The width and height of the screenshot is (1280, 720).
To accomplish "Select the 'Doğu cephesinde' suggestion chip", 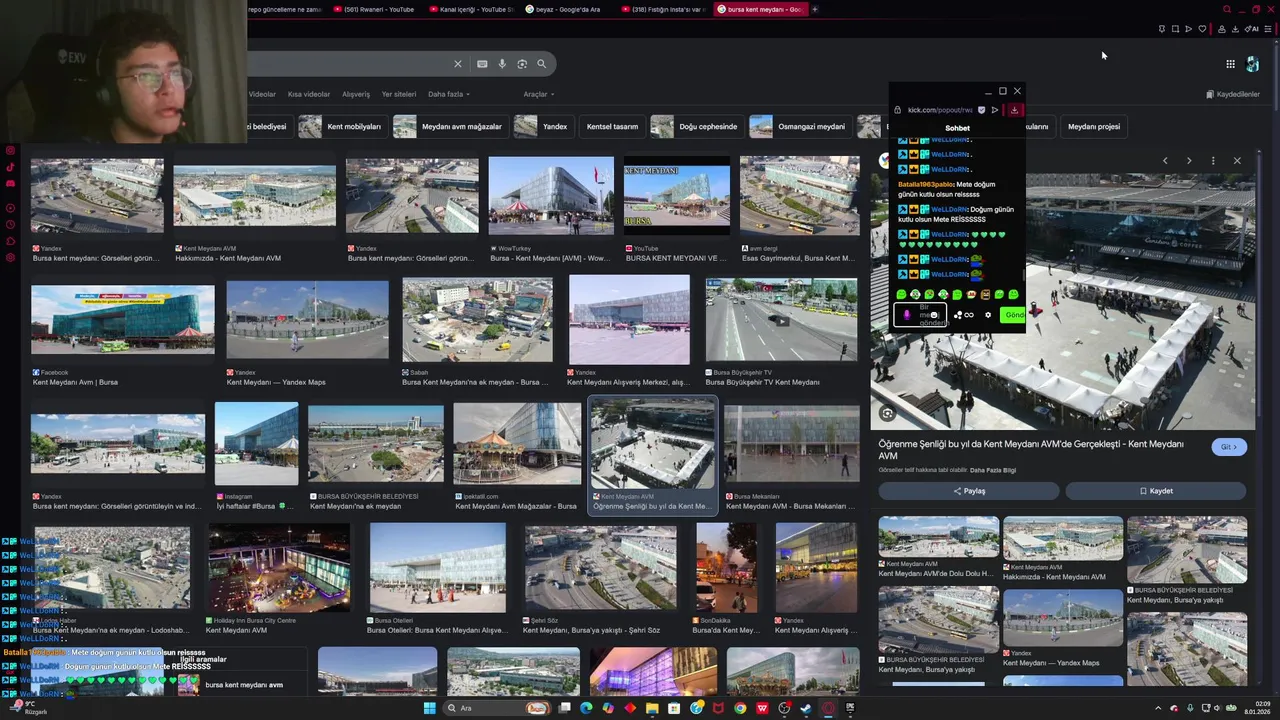I will pyautogui.click(x=696, y=127).
